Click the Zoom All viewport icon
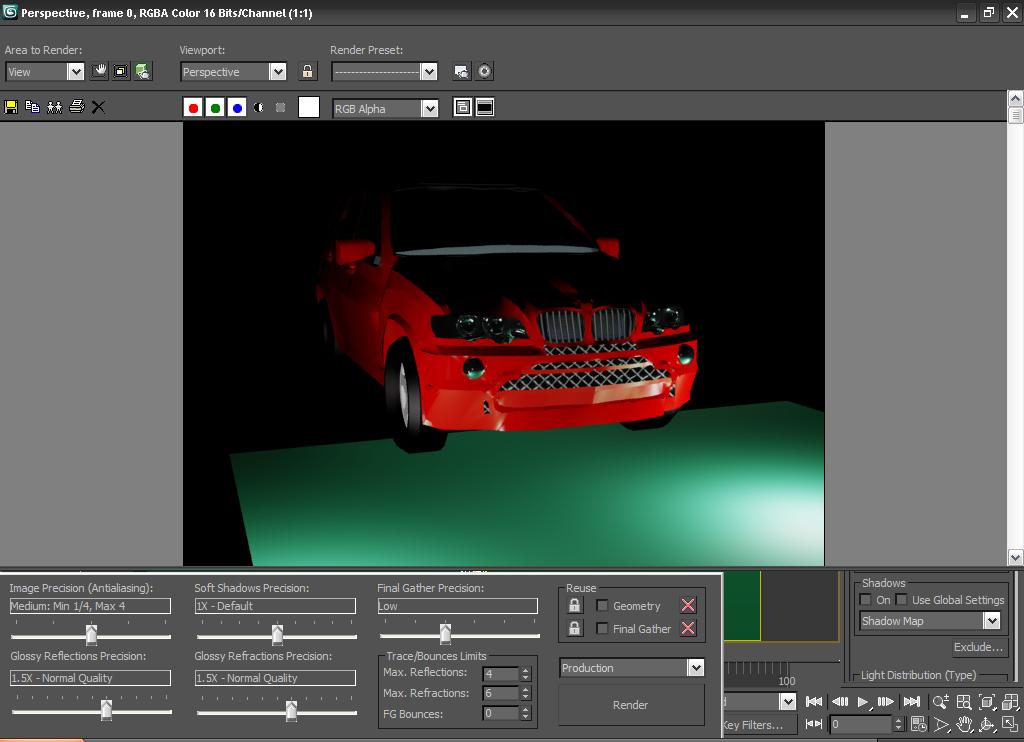This screenshot has height=742, width=1024. pos(964,702)
